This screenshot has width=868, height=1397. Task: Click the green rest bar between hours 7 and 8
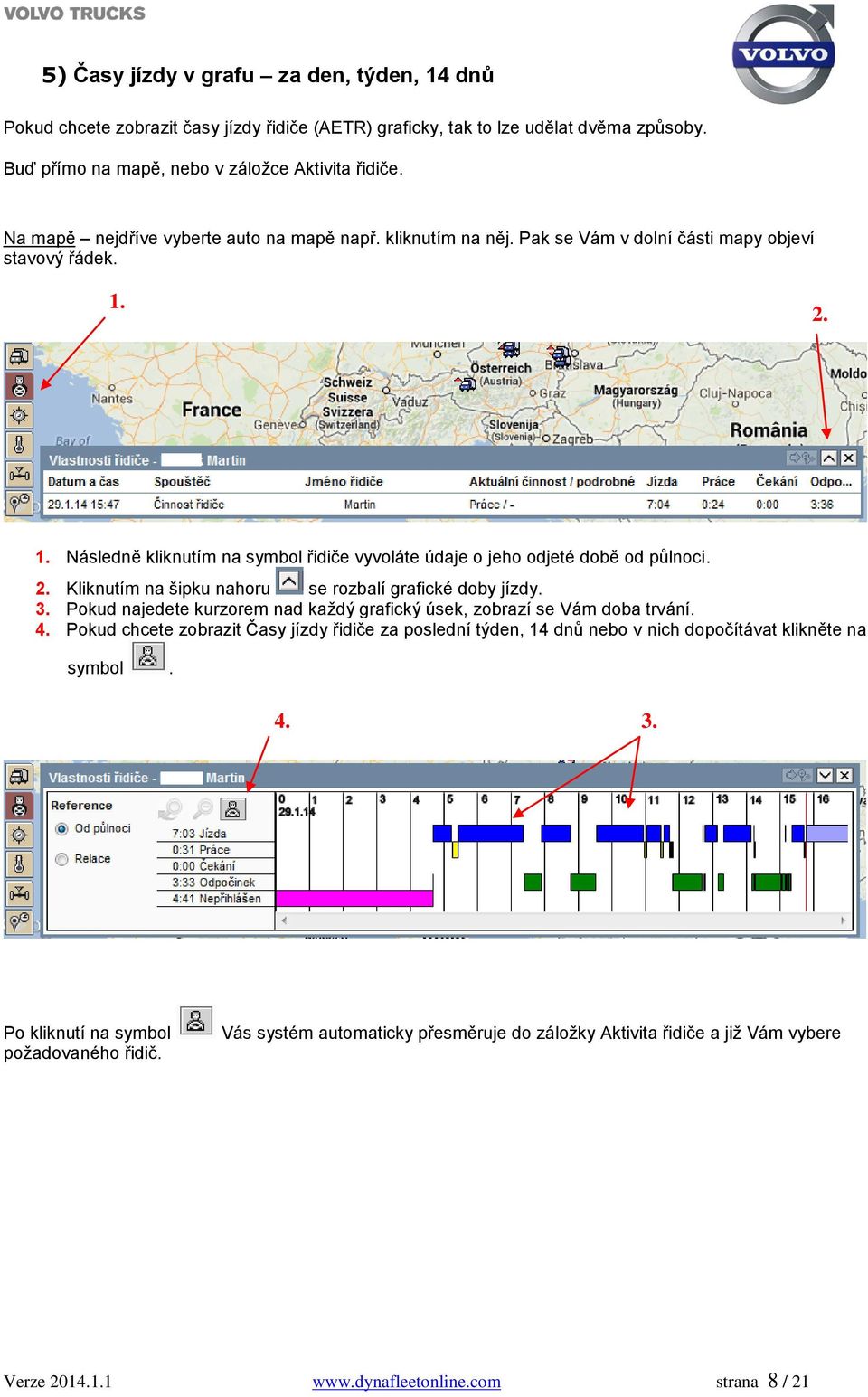[533, 882]
